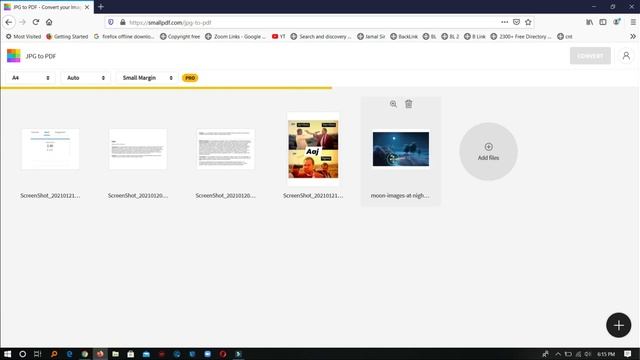The width and height of the screenshot is (640, 360).
Task: Click the taskbar clock showing 6:15 PM
Action: tap(606, 354)
